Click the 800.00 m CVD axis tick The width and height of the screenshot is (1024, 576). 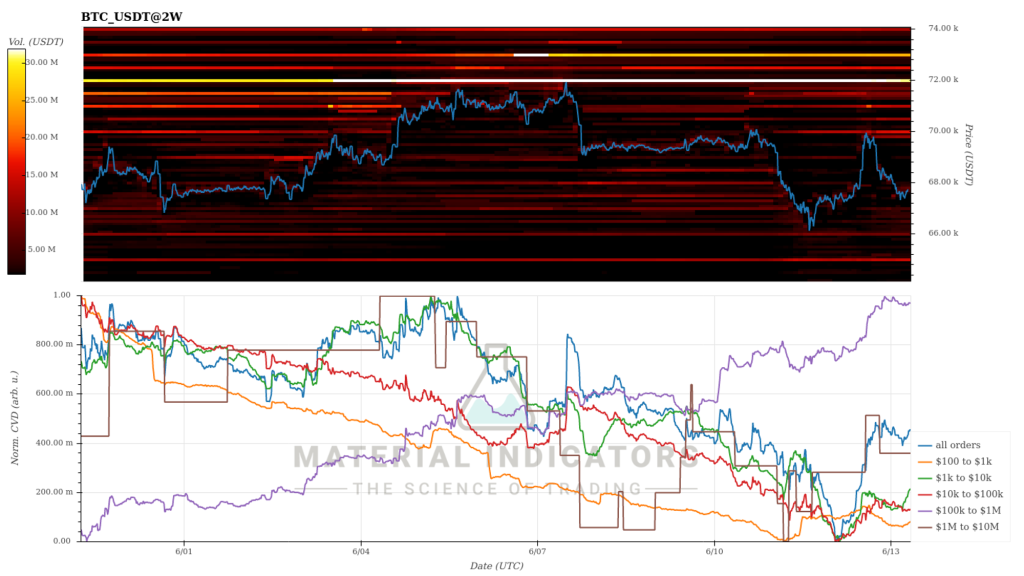57,344
